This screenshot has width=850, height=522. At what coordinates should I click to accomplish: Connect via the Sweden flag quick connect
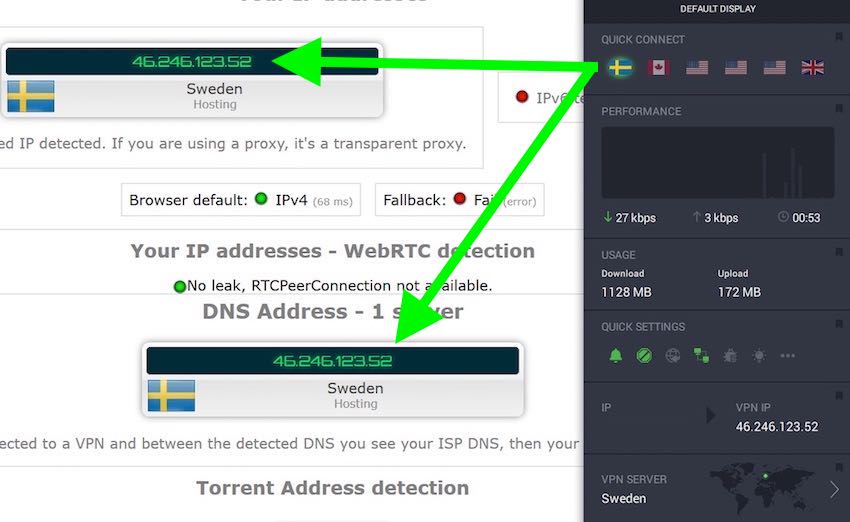pos(620,68)
